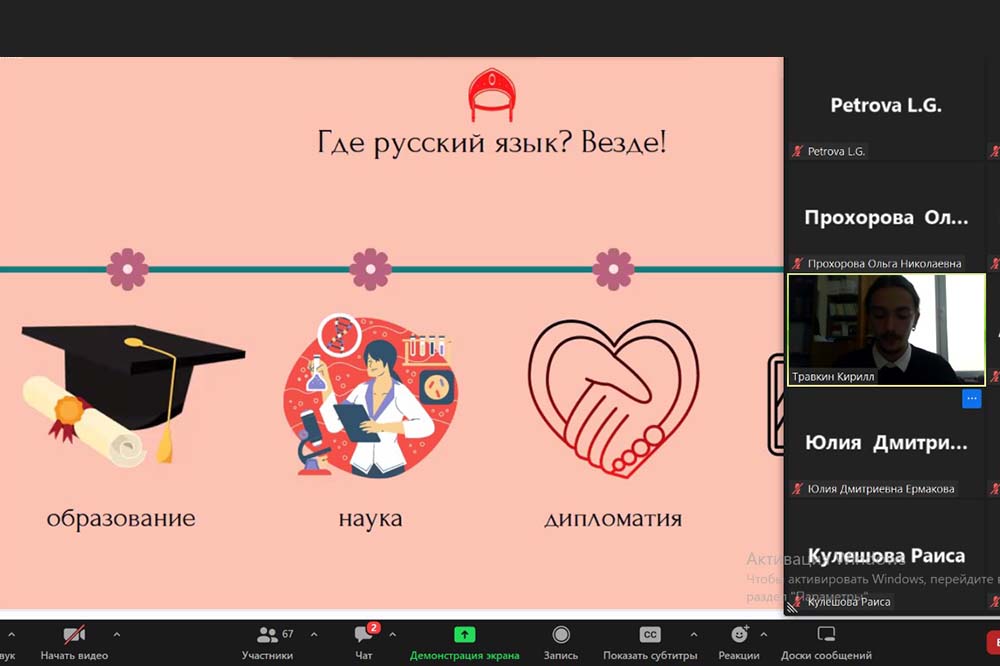Click the word 'дипломатия' on slide
This screenshot has height=666, width=1000.
point(614,519)
